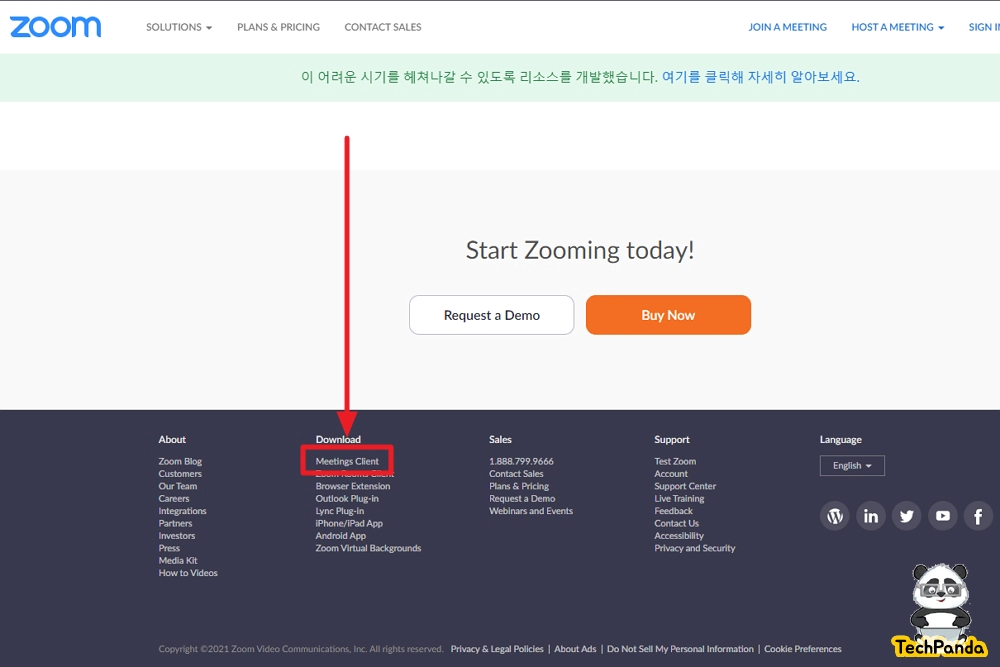Download the Meetings Client
1000x667 pixels.
[x=349, y=461]
